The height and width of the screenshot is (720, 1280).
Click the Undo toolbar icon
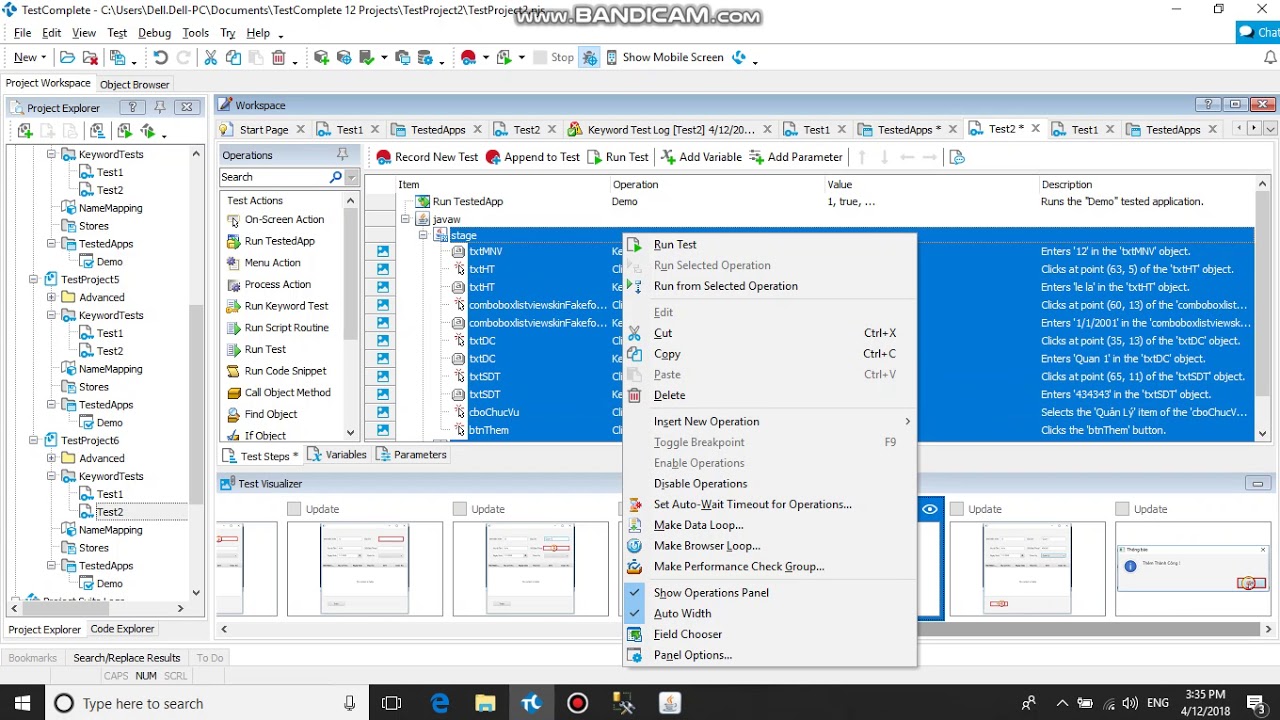pyautogui.click(x=160, y=58)
